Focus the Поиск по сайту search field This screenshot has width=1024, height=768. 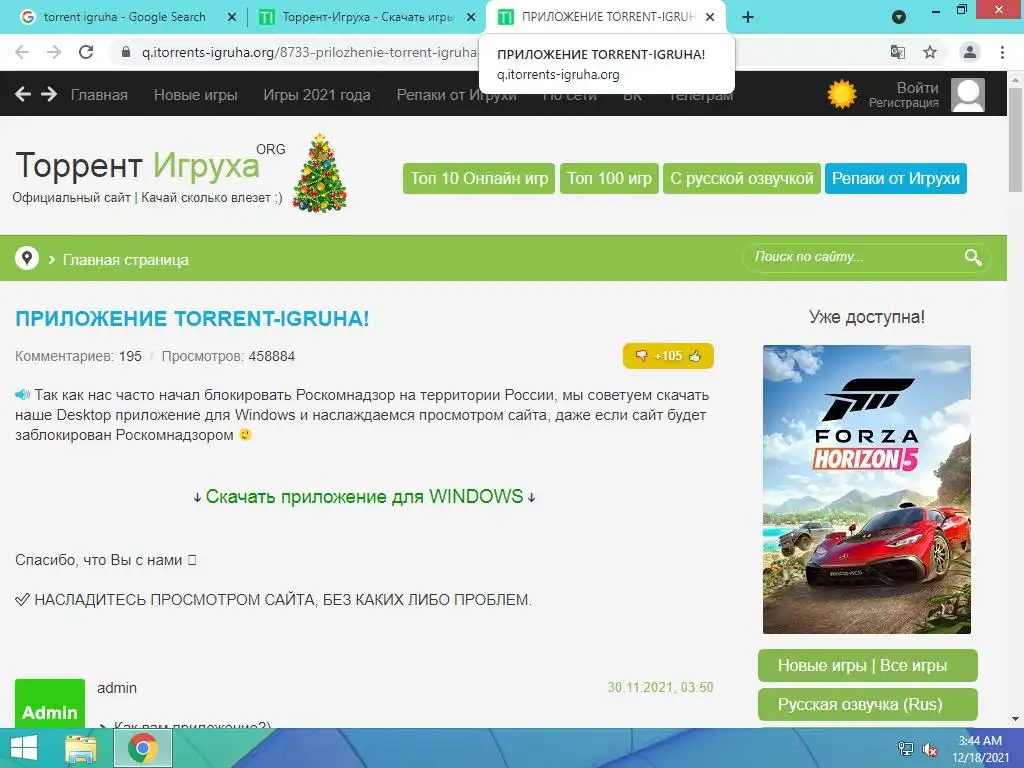(x=852, y=257)
